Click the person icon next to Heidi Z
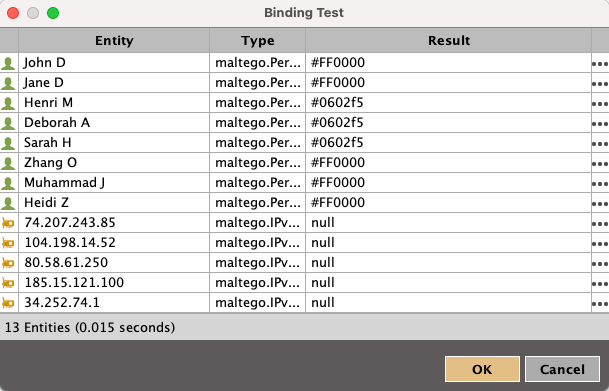The image size is (609, 391). [x=8, y=203]
